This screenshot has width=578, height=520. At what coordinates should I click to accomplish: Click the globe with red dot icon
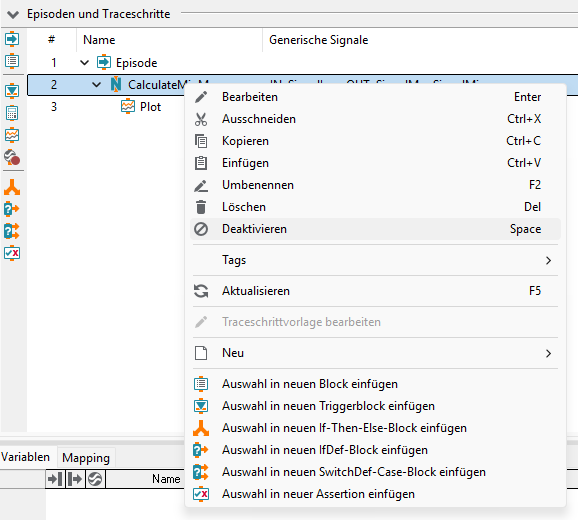[12, 157]
